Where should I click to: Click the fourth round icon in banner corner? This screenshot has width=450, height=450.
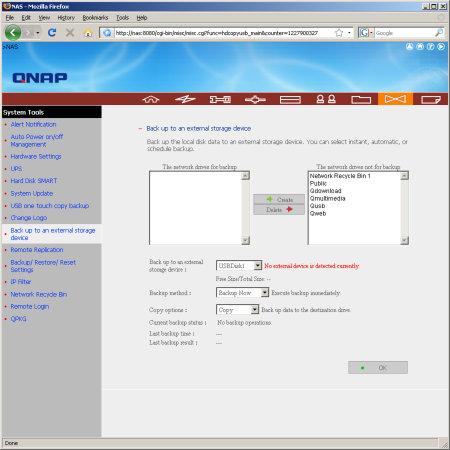tap(441, 47)
